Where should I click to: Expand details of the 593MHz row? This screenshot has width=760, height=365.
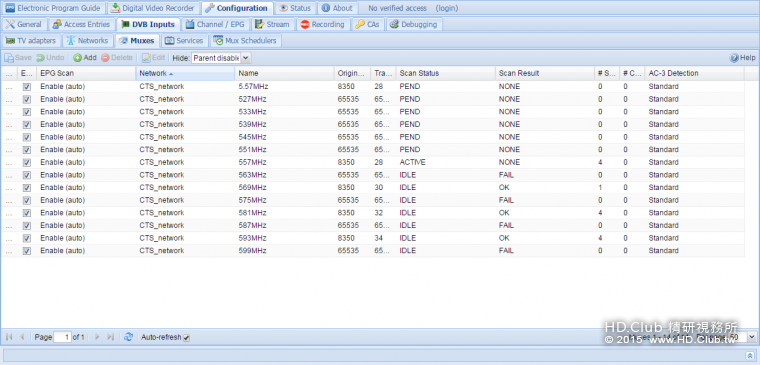9,238
